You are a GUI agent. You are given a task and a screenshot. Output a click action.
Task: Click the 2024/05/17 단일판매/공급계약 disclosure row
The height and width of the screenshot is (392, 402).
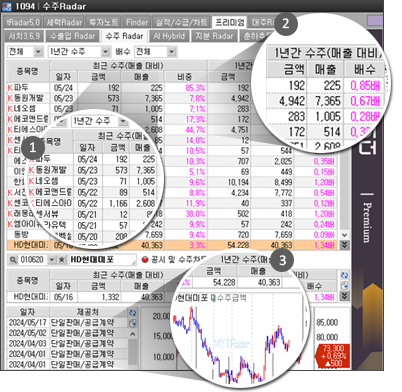(x=67, y=322)
